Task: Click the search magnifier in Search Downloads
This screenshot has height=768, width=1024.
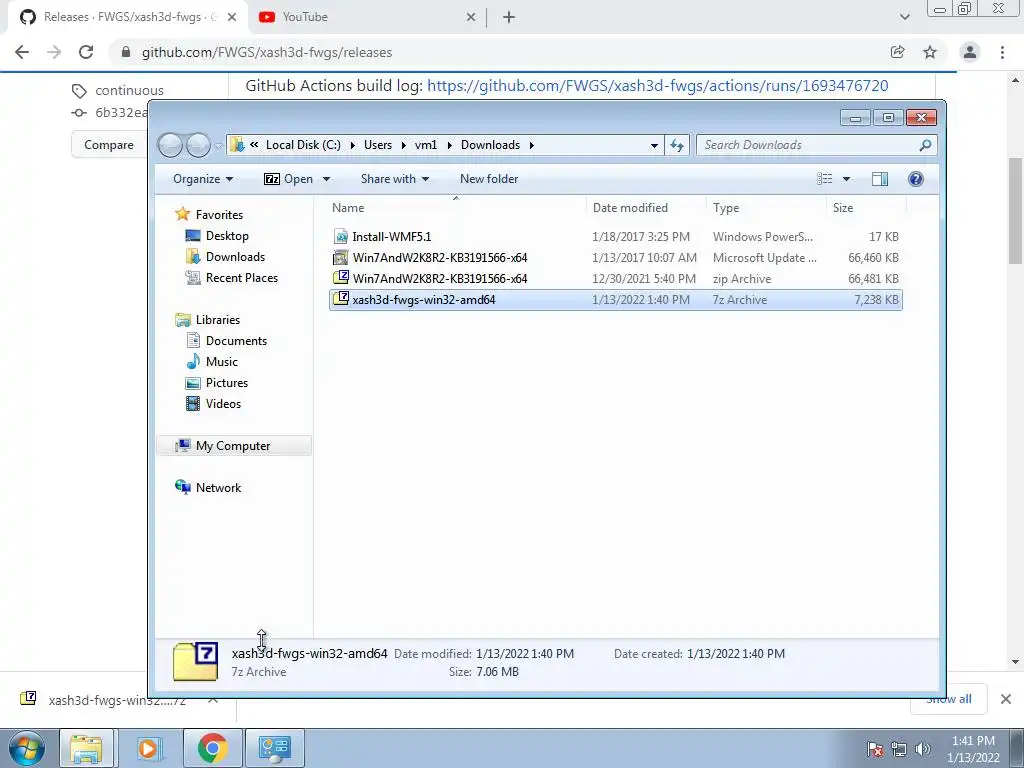Action: pos(925,145)
